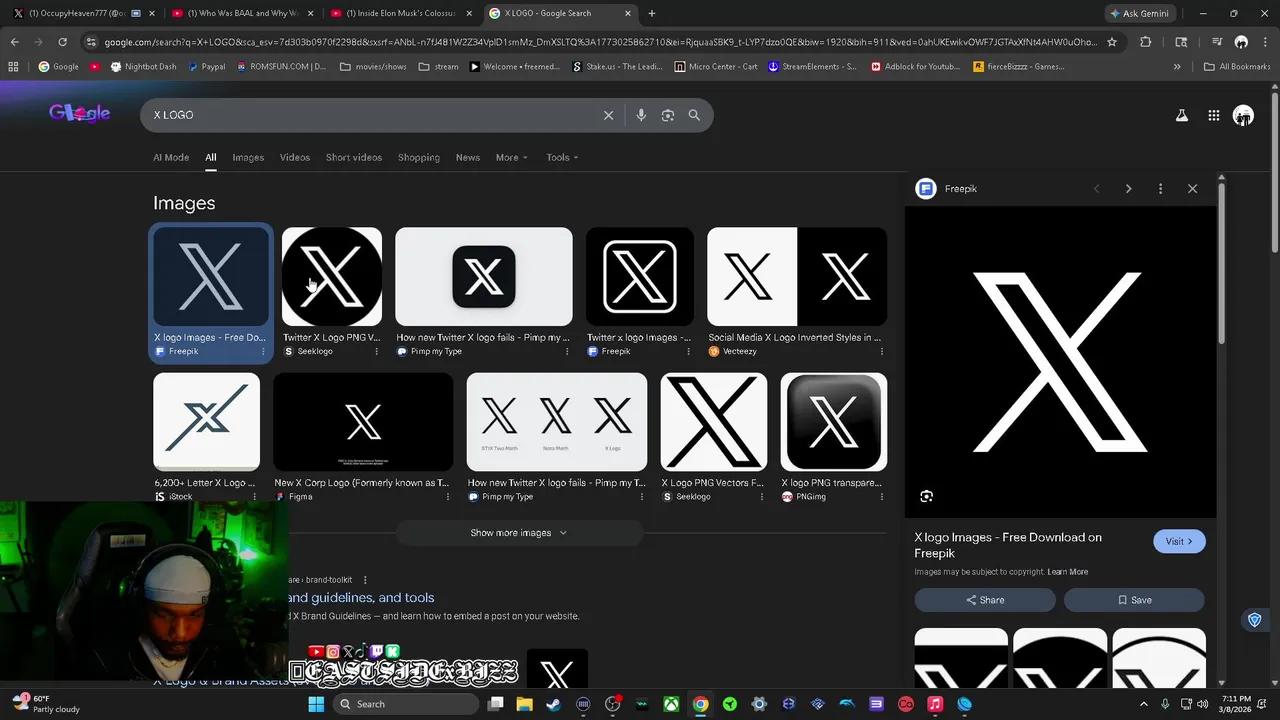
Task: Open Xbox app in taskbar
Action: pos(671,704)
